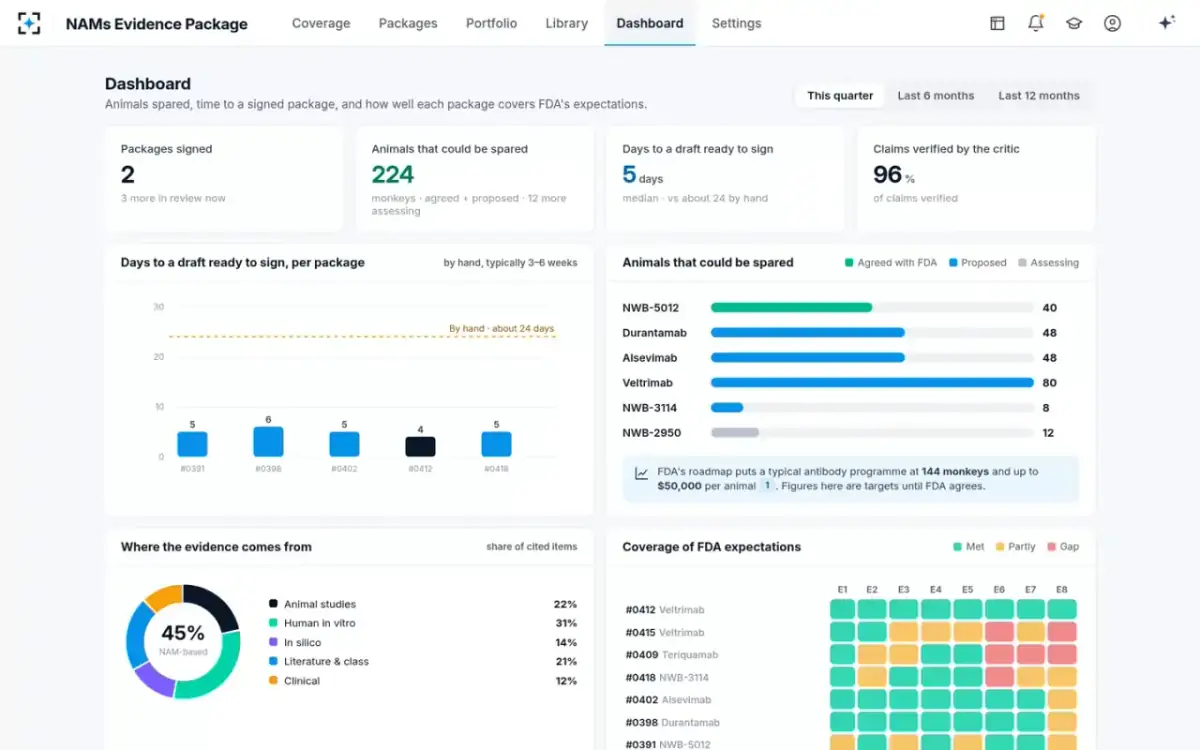Open coverage row #0402 Alsevimab
The height and width of the screenshot is (750, 1200).
pos(851,700)
